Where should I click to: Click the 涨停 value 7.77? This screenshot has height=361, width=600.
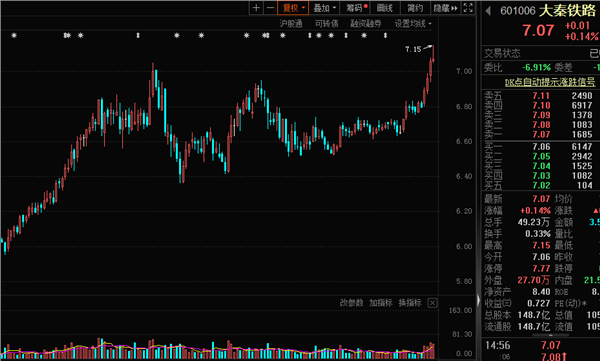(541, 268)
